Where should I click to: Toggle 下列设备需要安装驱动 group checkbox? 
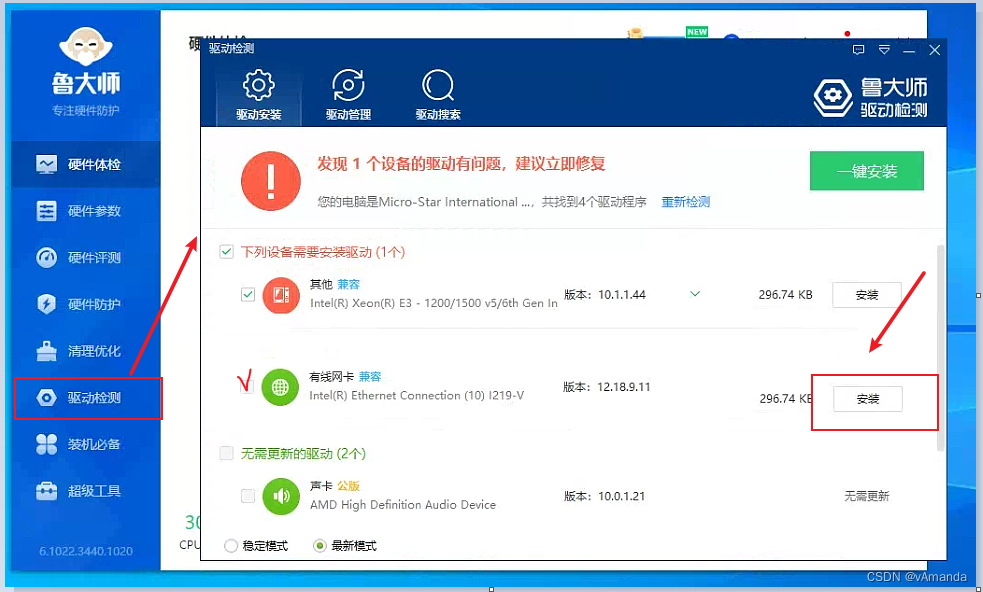pyautogui.click(x=226, y=252)
